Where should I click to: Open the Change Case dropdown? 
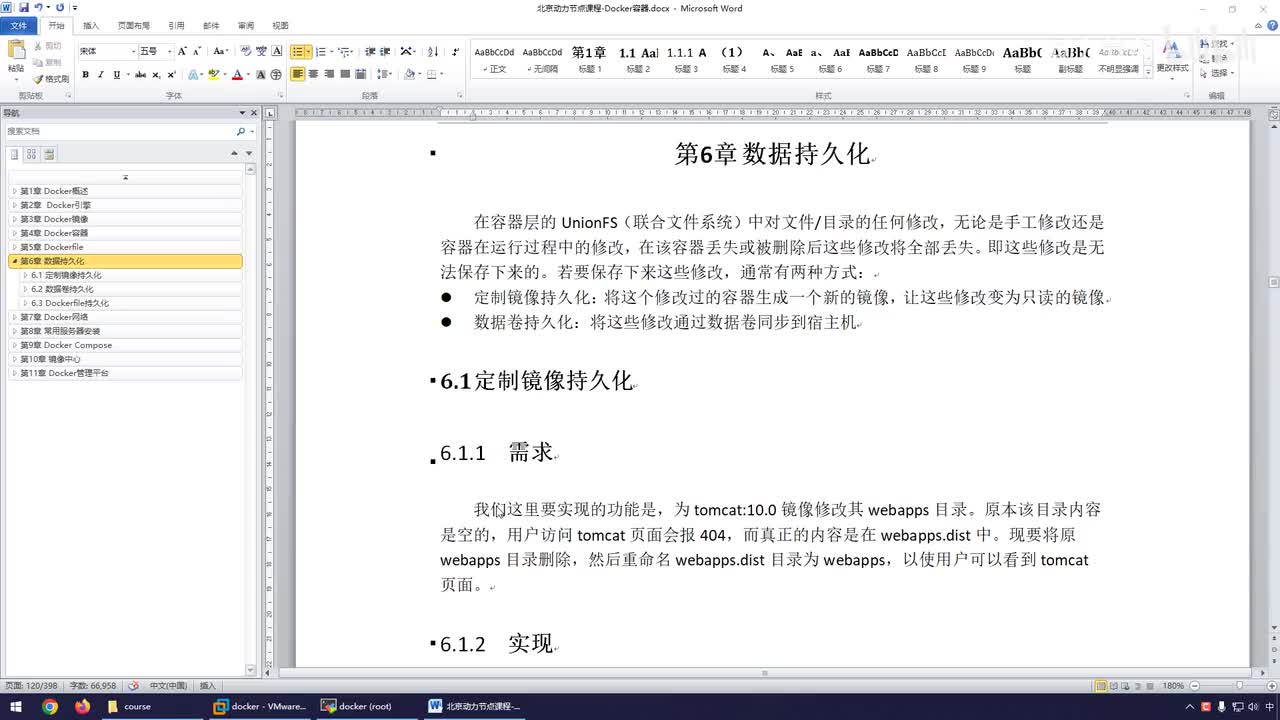coord(220,51)
